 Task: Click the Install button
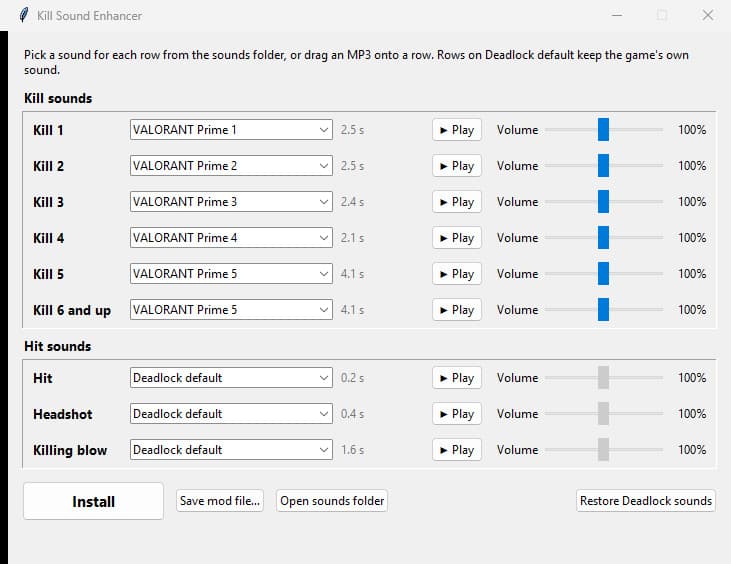point(93,501)
